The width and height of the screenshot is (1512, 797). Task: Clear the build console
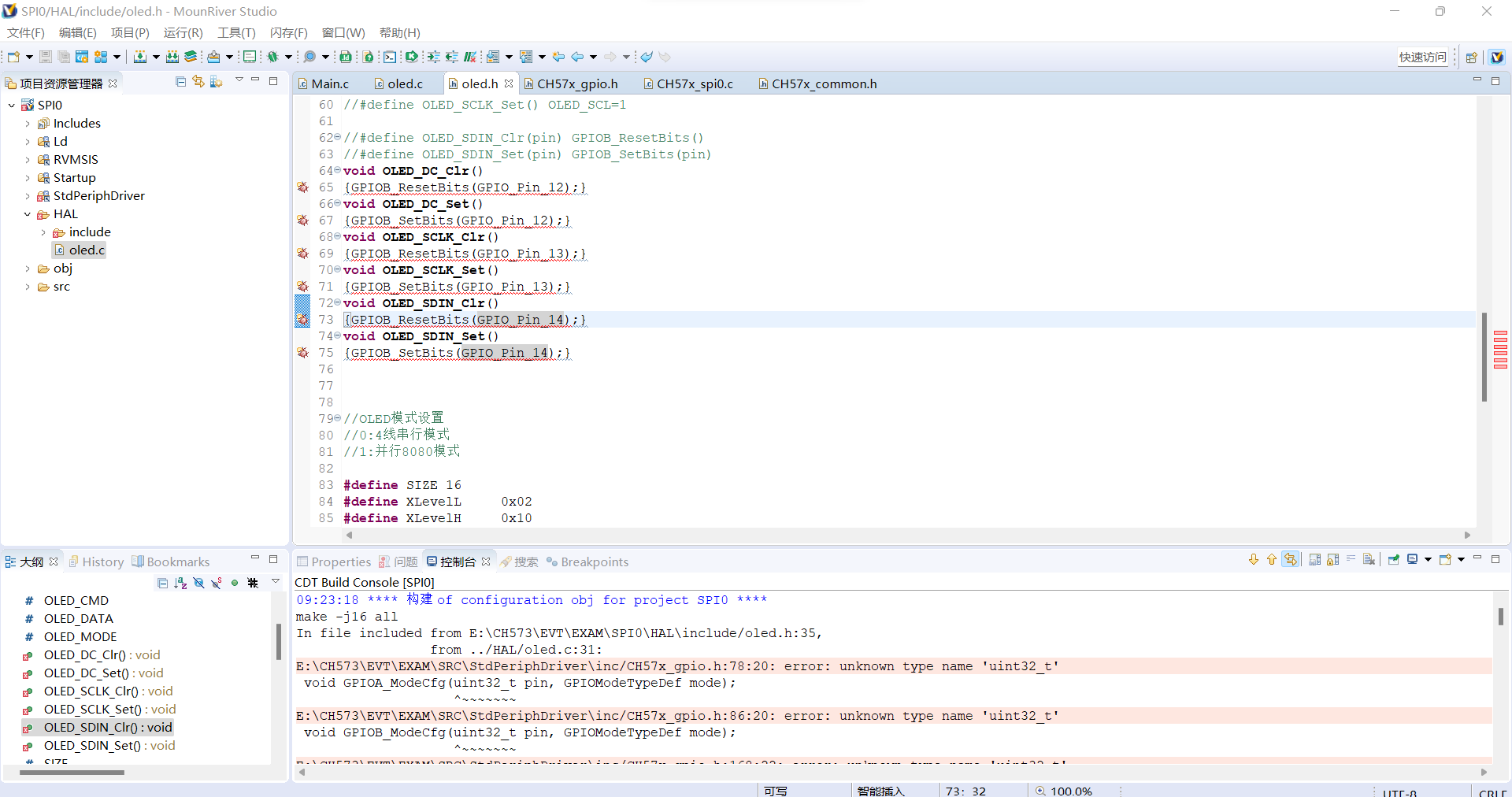tap(1369, 559)
